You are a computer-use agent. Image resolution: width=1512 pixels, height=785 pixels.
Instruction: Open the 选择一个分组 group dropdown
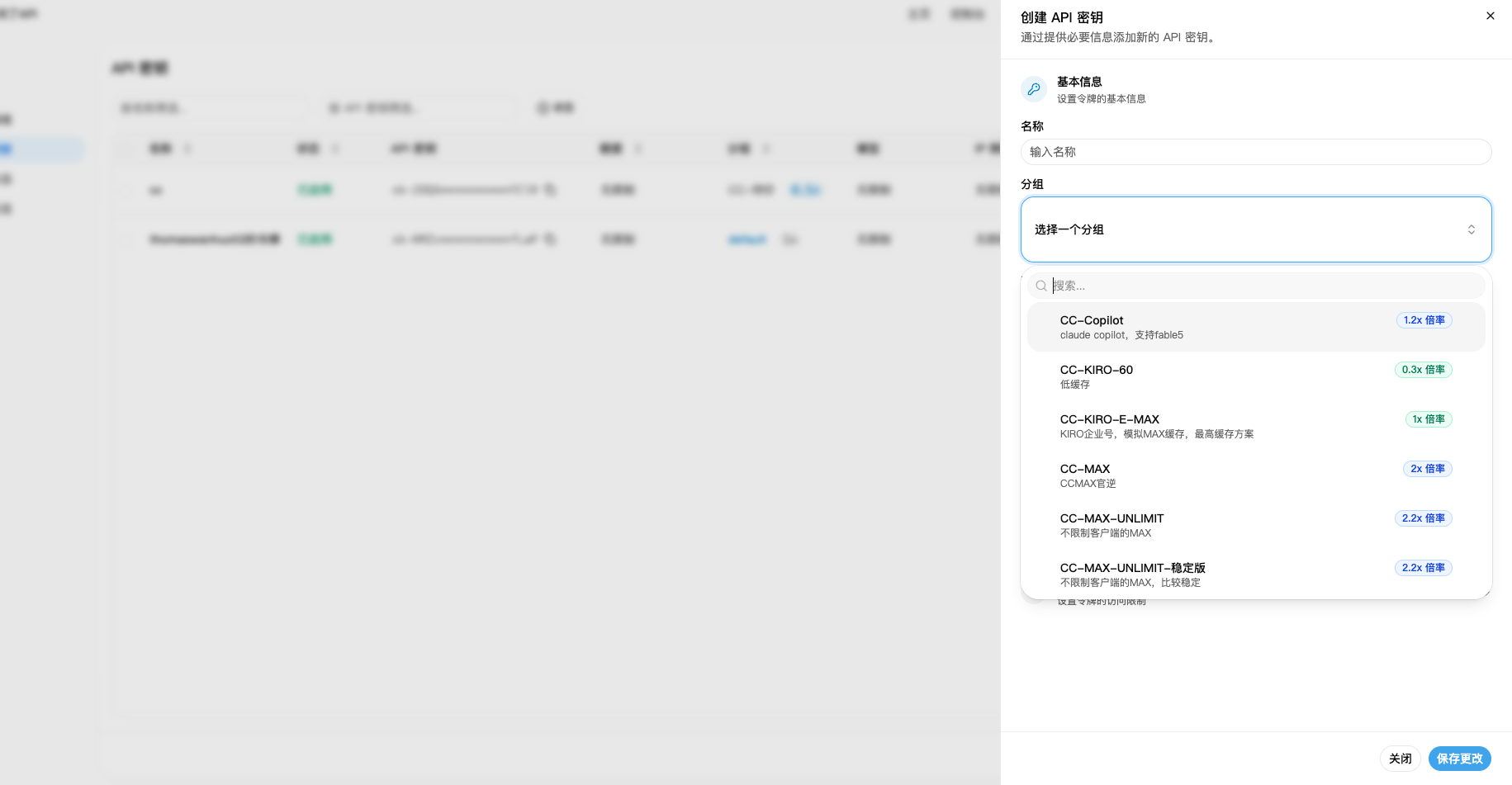[1256, 229]
